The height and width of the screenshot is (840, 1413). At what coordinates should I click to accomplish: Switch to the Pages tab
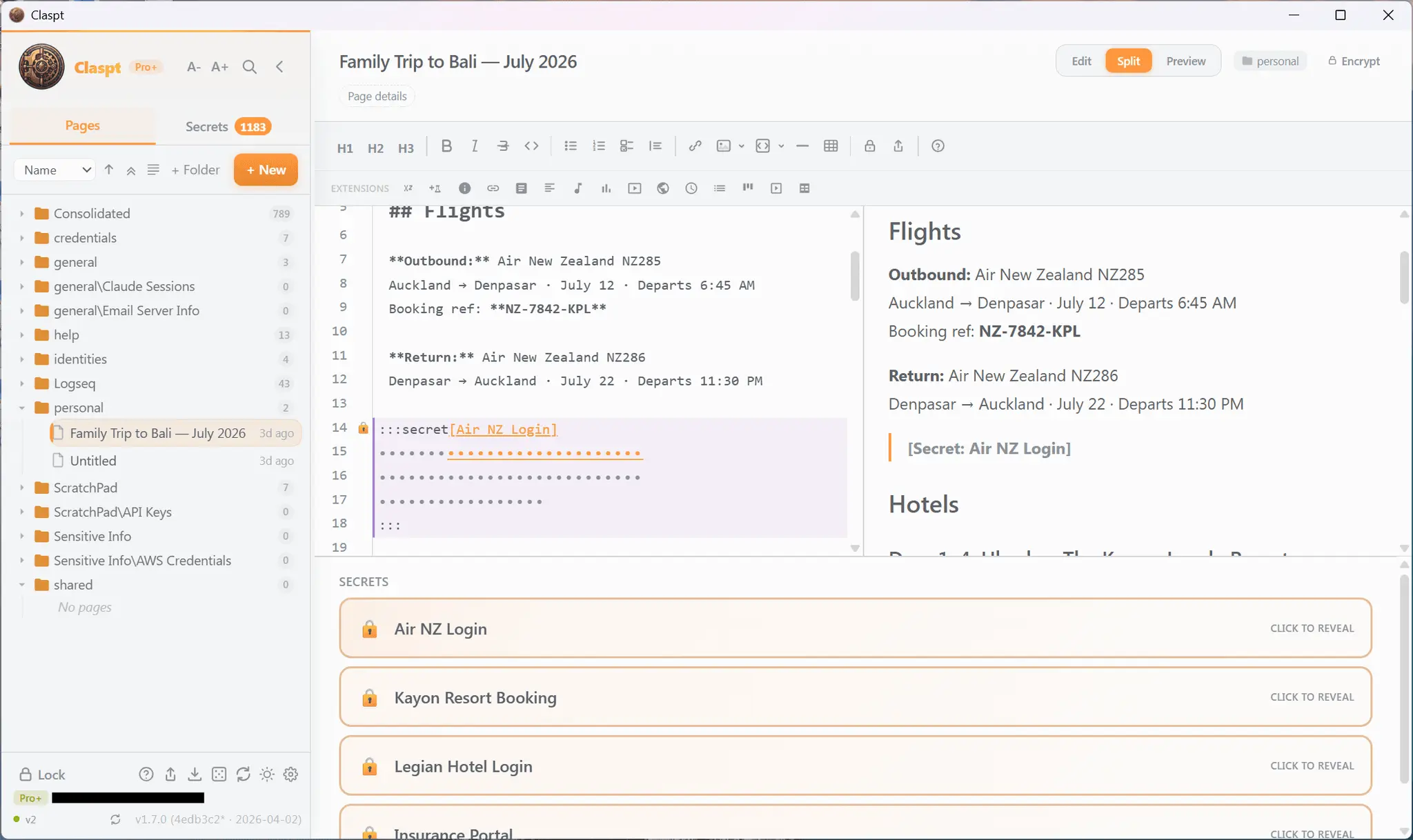coord(83,126)
